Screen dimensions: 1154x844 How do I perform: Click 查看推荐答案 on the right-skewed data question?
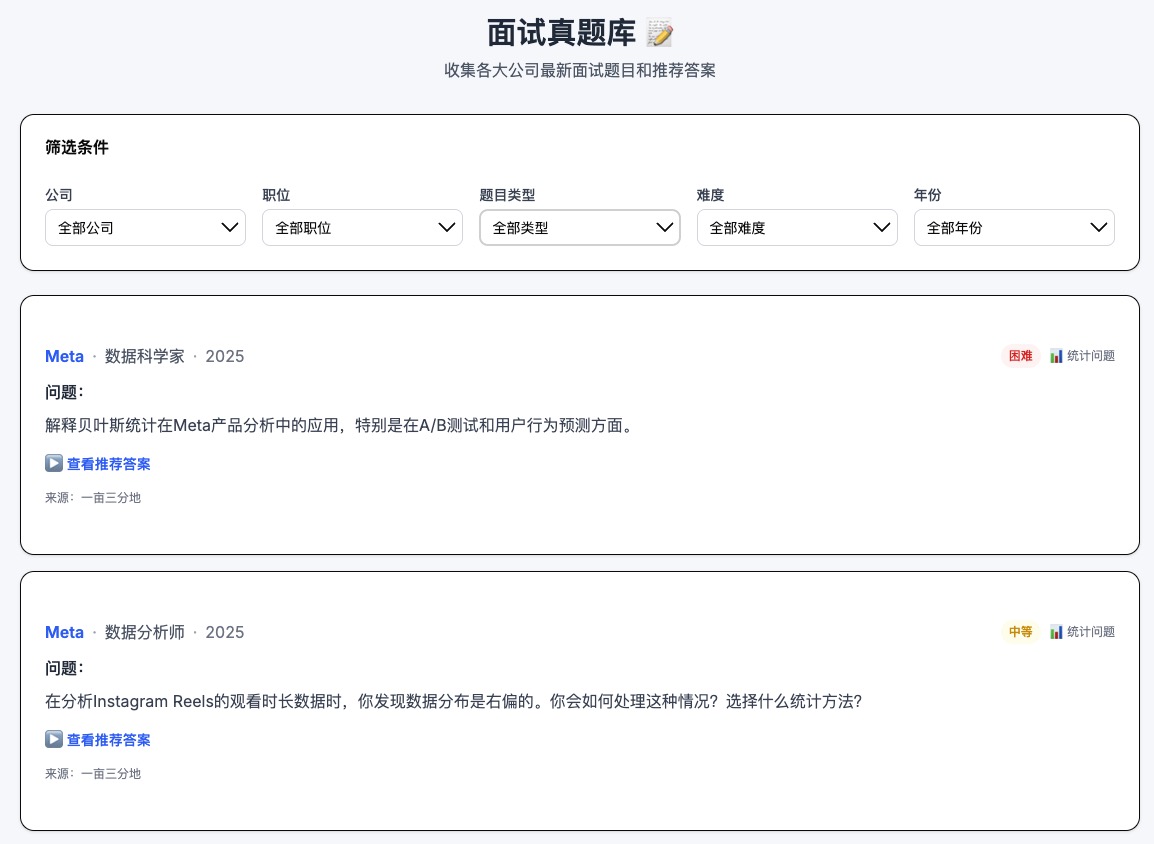click(x=108, y=739)
